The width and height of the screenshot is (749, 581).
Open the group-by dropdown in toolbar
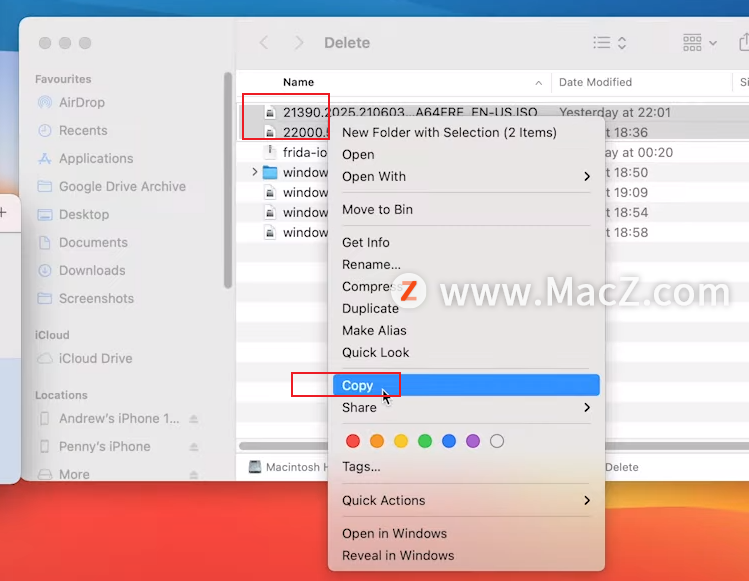[x=700, y=43]
